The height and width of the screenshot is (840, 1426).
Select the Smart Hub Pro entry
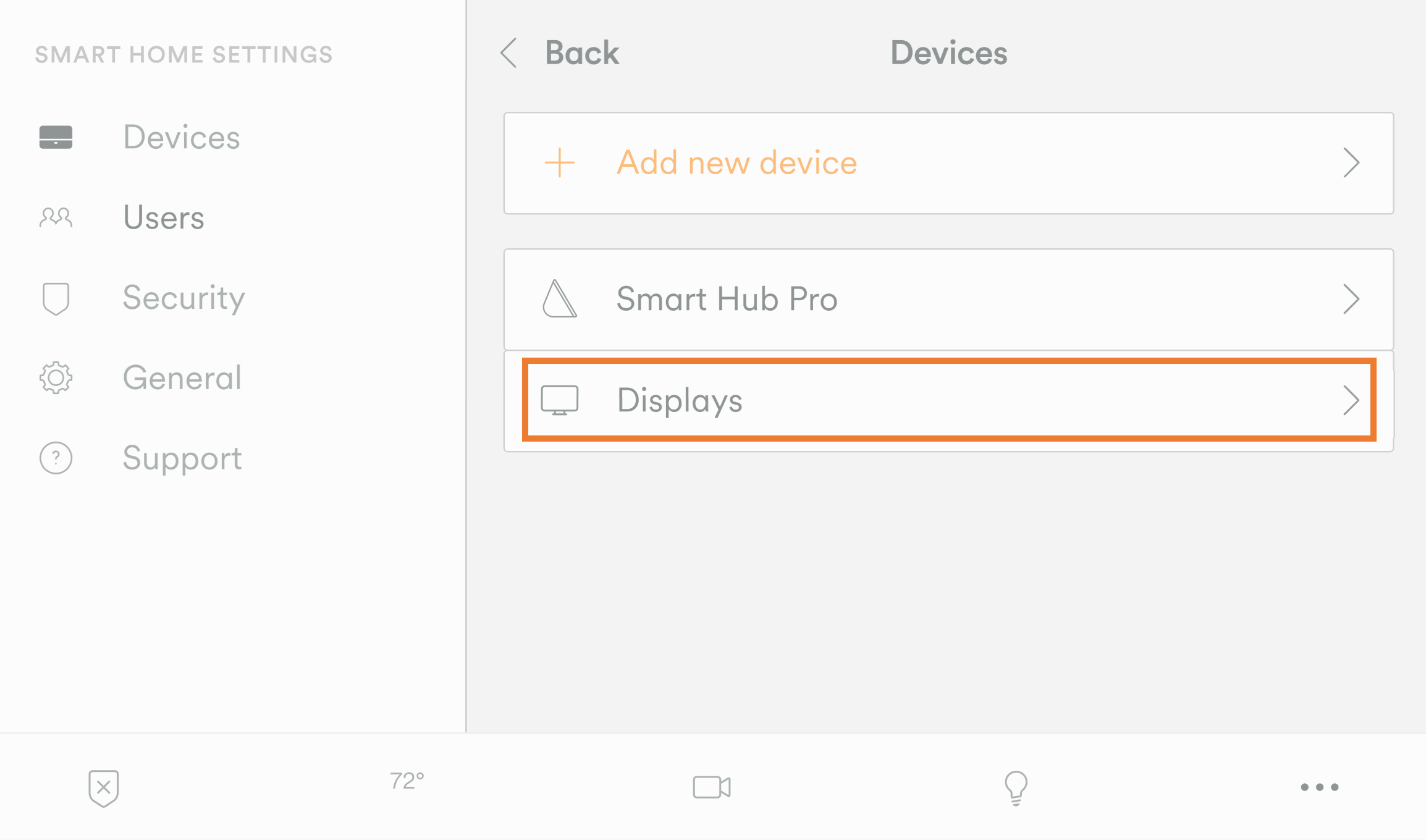pos(727,299)
